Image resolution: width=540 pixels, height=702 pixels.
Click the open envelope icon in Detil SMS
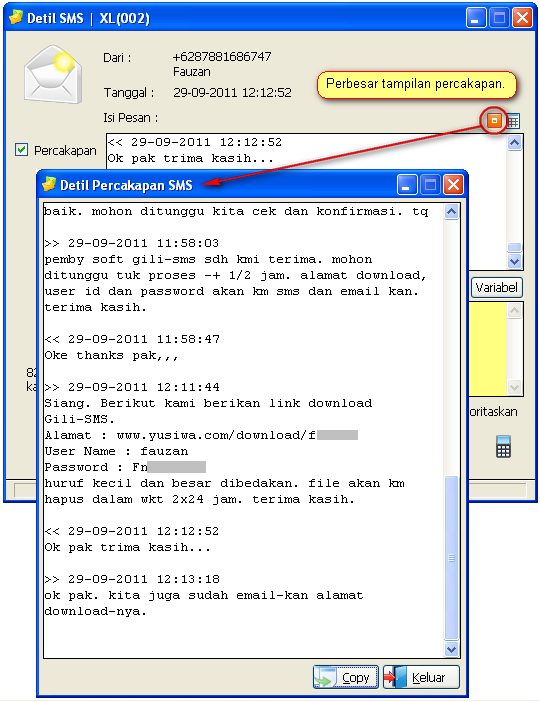point(53,74)
